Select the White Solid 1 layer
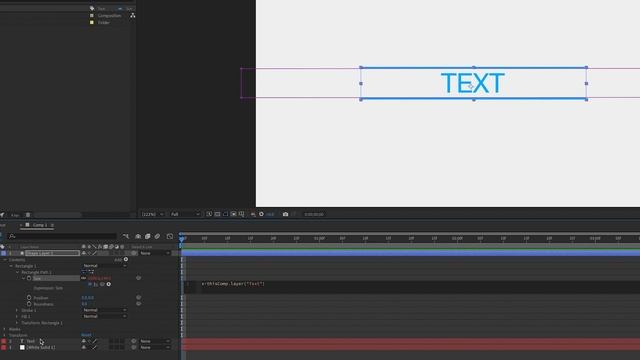Screen dimensions: 640x360 click(x=40, y=347)
